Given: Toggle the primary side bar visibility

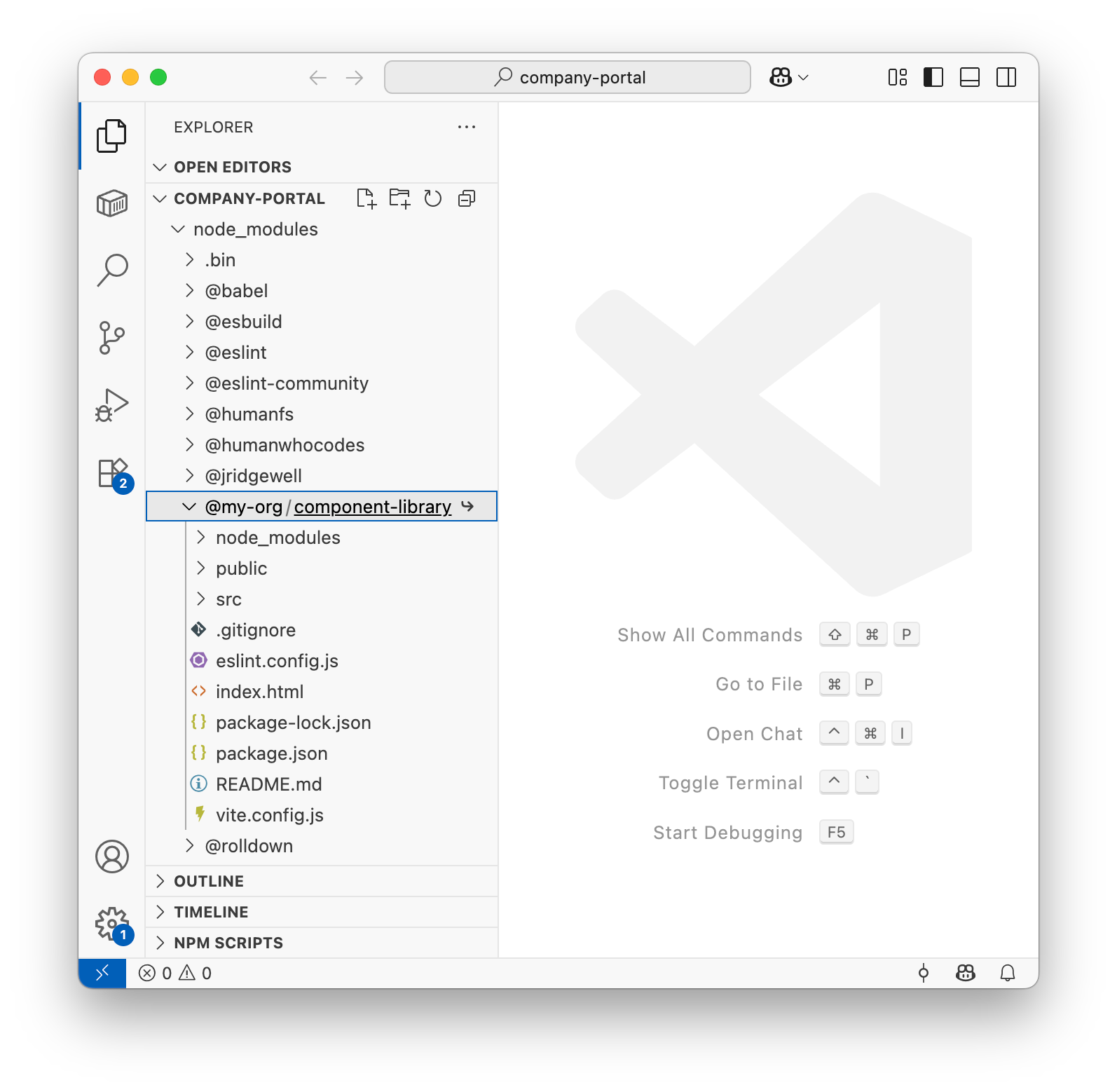Looking at the screenshot, I should [933, 77].
